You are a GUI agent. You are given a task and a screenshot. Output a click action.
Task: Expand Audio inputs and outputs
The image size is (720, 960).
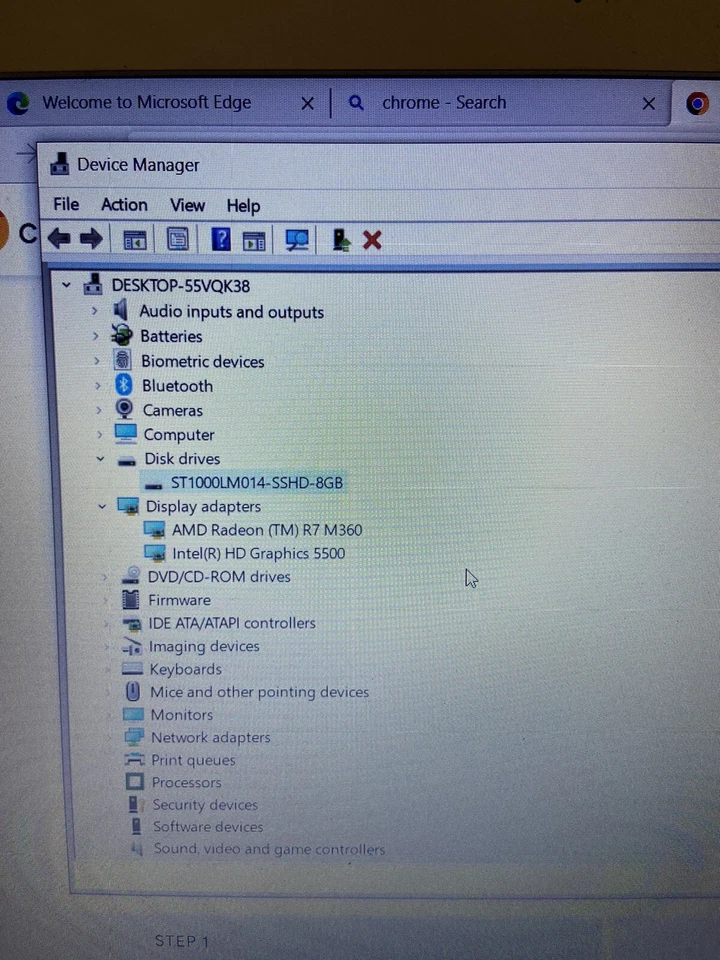coord(94,310)
